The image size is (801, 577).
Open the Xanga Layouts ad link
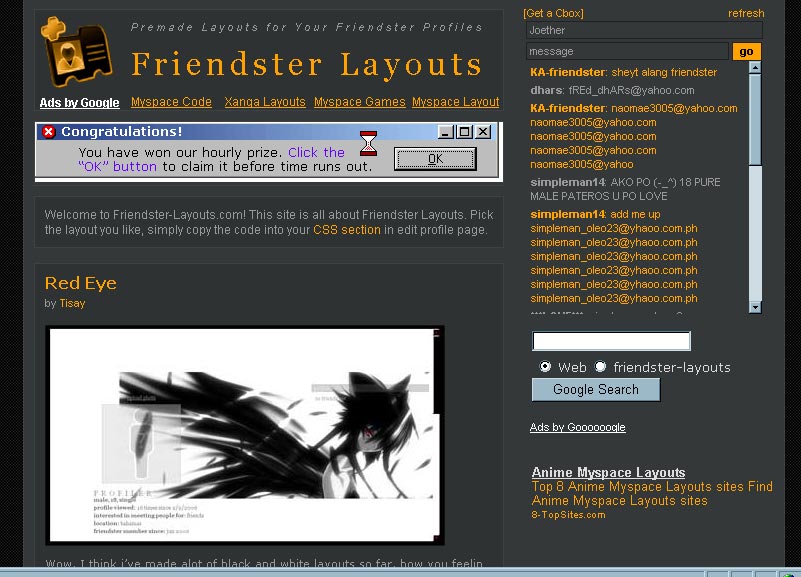[265, 102]
